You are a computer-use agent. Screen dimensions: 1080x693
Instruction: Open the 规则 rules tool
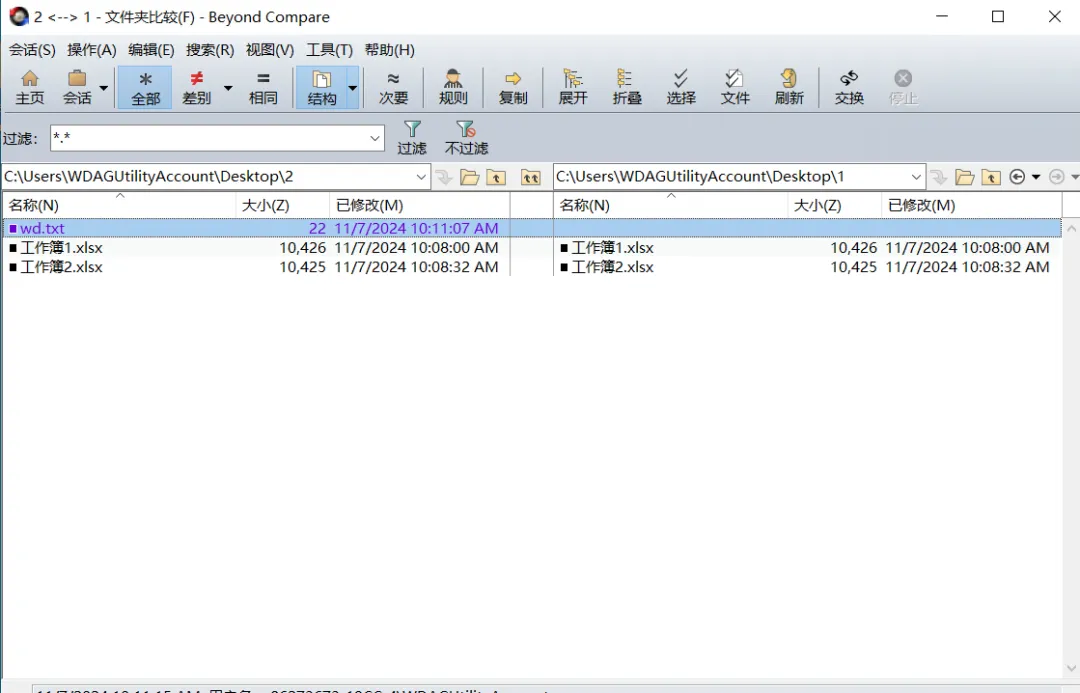pyautogui.click(x=453, y=87)
